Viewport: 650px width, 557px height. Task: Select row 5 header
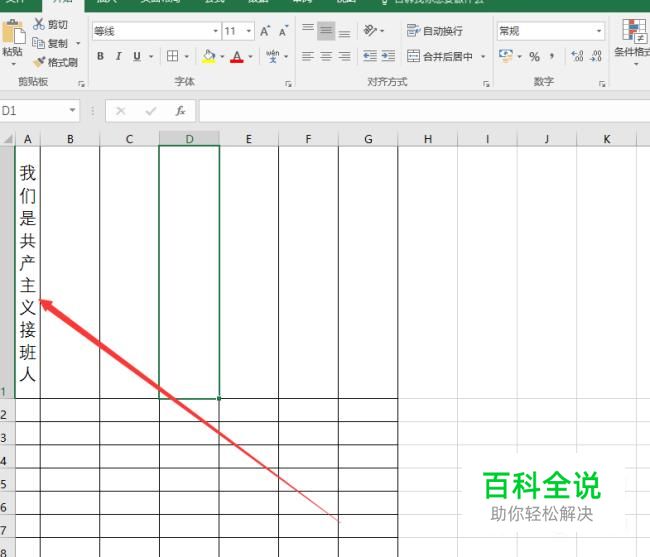pos(7,480)
